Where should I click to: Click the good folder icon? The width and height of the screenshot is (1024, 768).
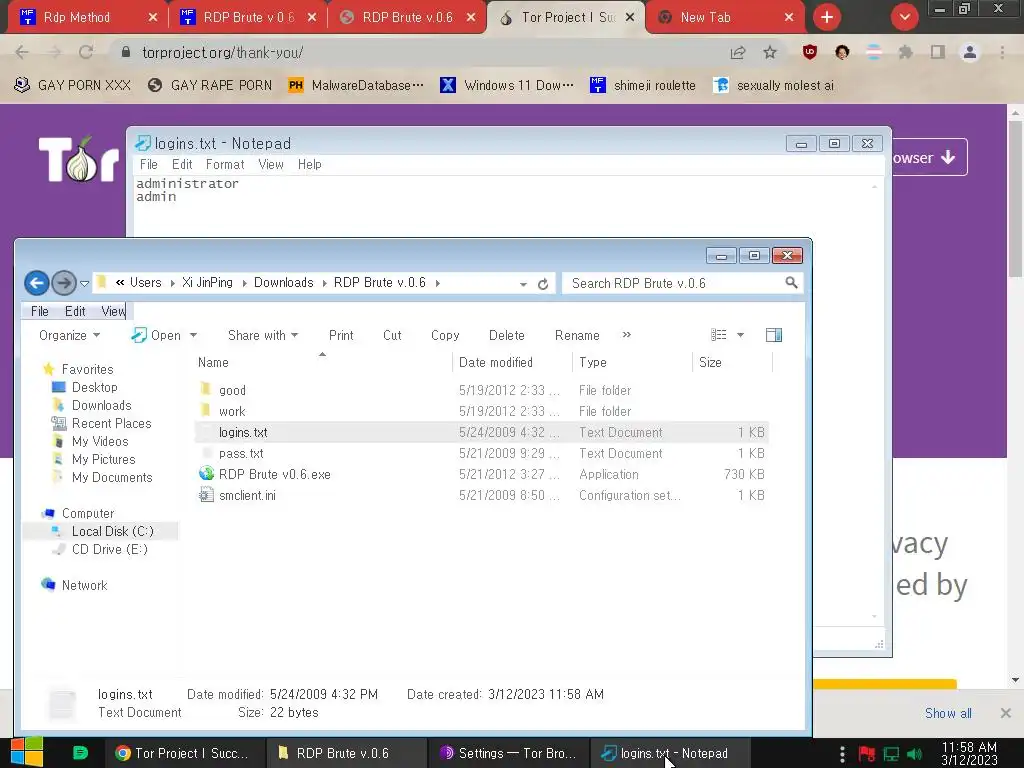pyautogui.click(x=206, y=390)
